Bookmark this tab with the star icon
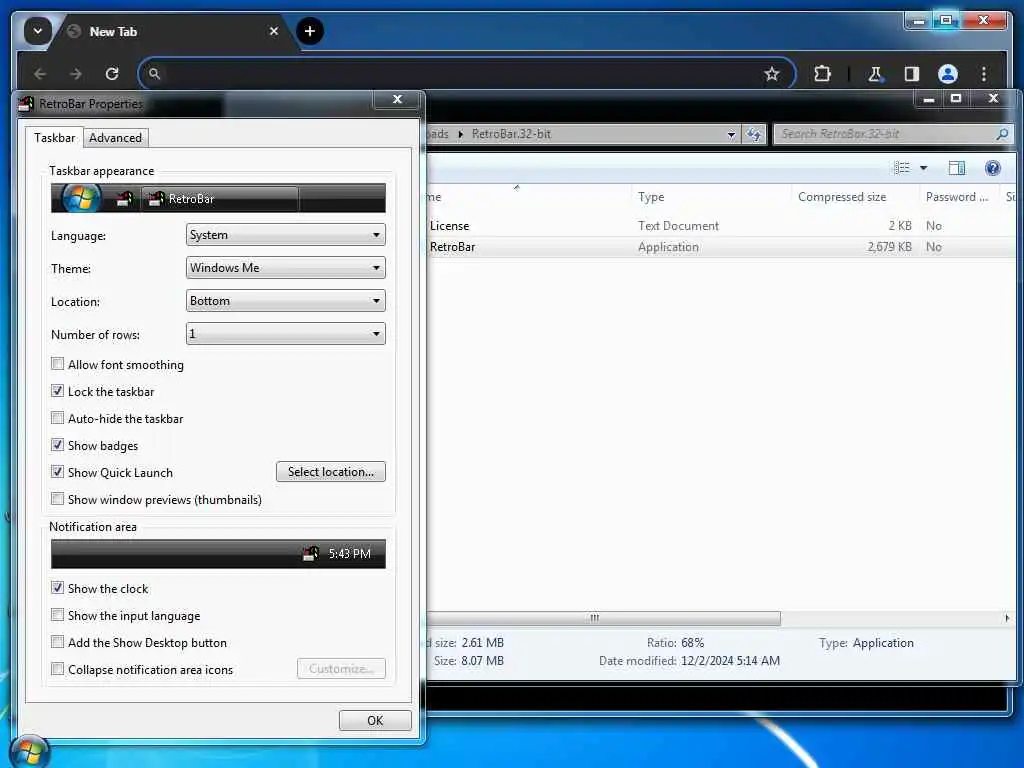The width and height of the screenshot is (1024, 768). (772, 74)
